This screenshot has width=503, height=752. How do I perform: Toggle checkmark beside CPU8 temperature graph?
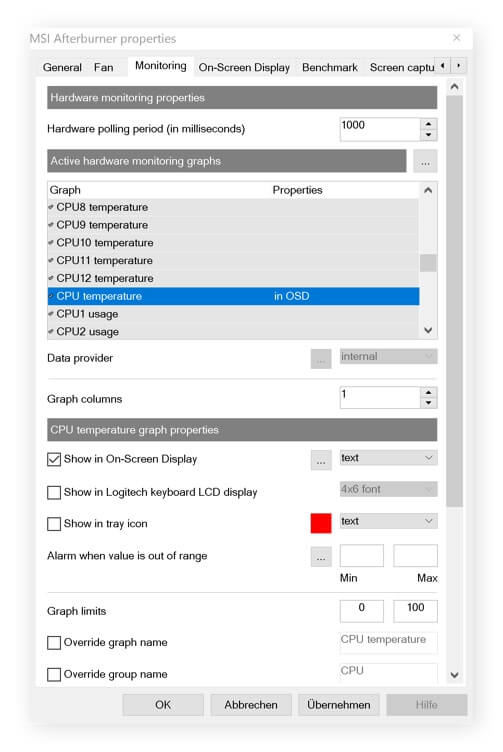51,207
